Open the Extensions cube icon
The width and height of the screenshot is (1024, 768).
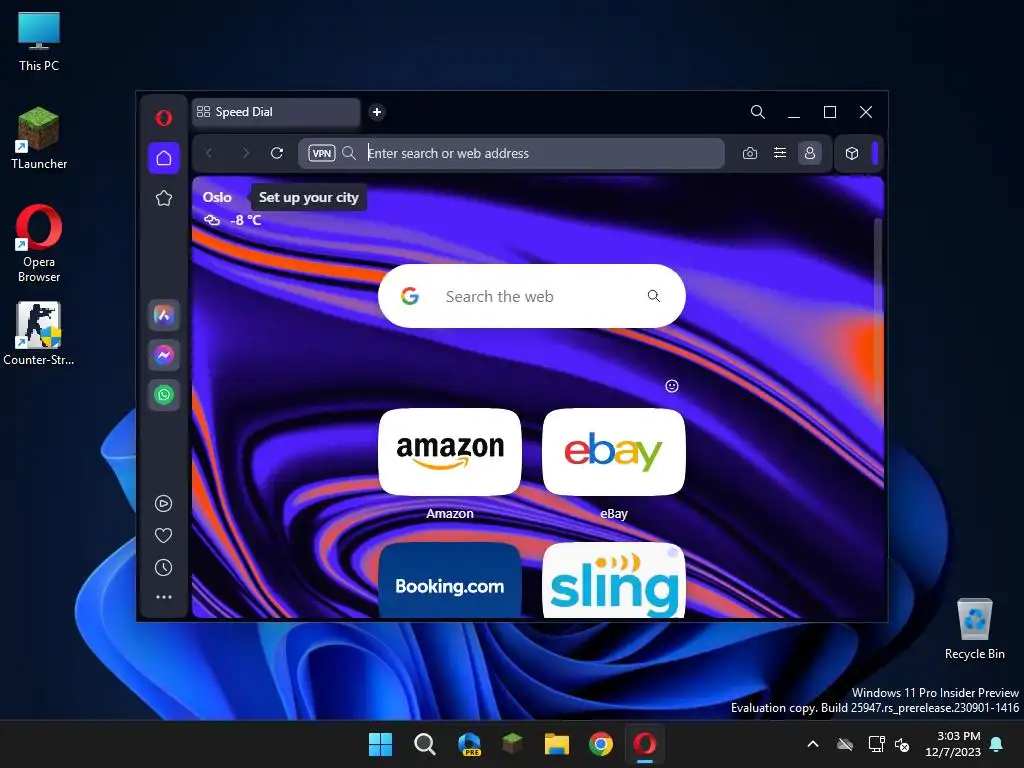[852, 153]
